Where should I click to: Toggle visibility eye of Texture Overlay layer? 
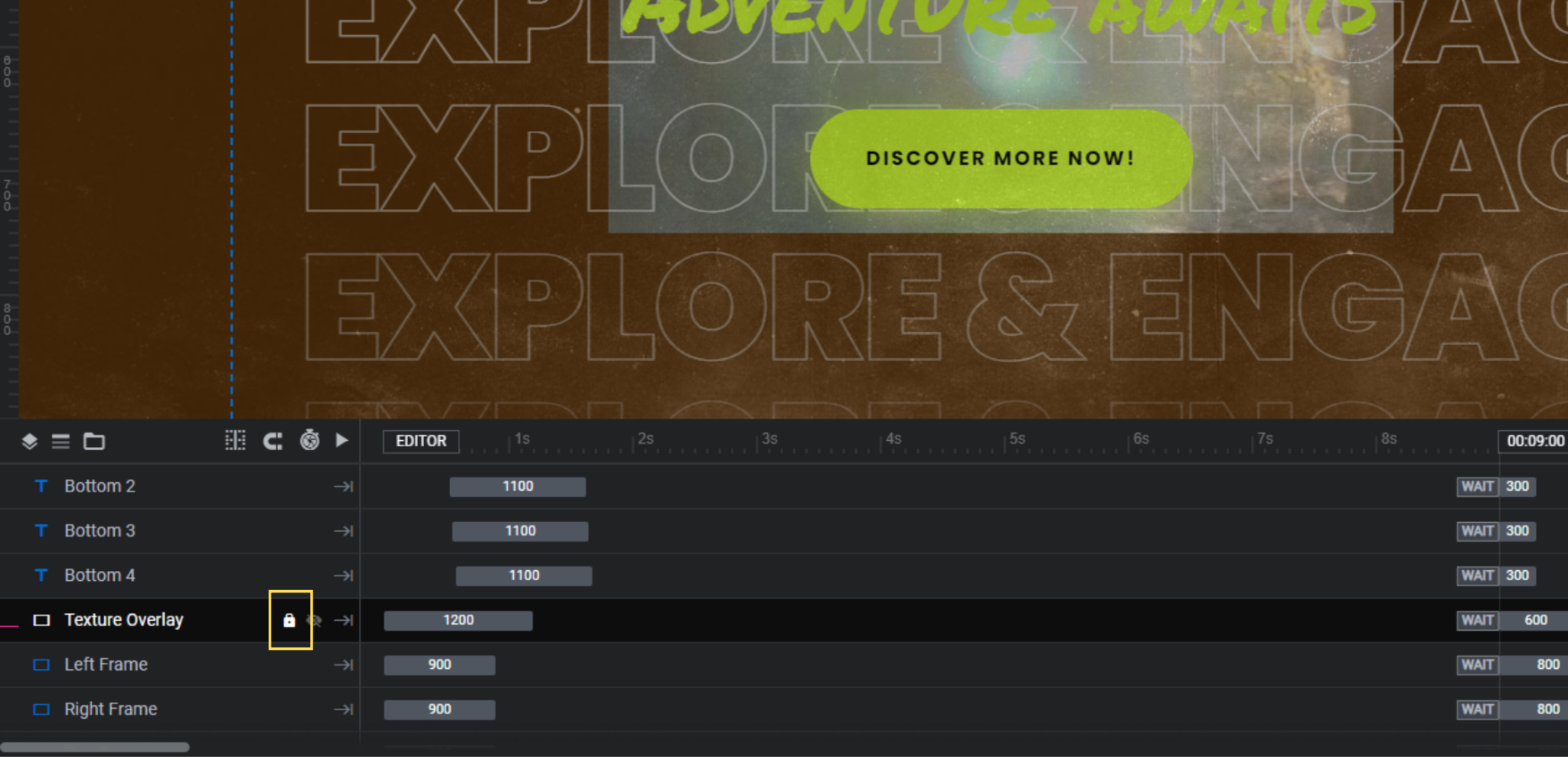tap(315, 620)
